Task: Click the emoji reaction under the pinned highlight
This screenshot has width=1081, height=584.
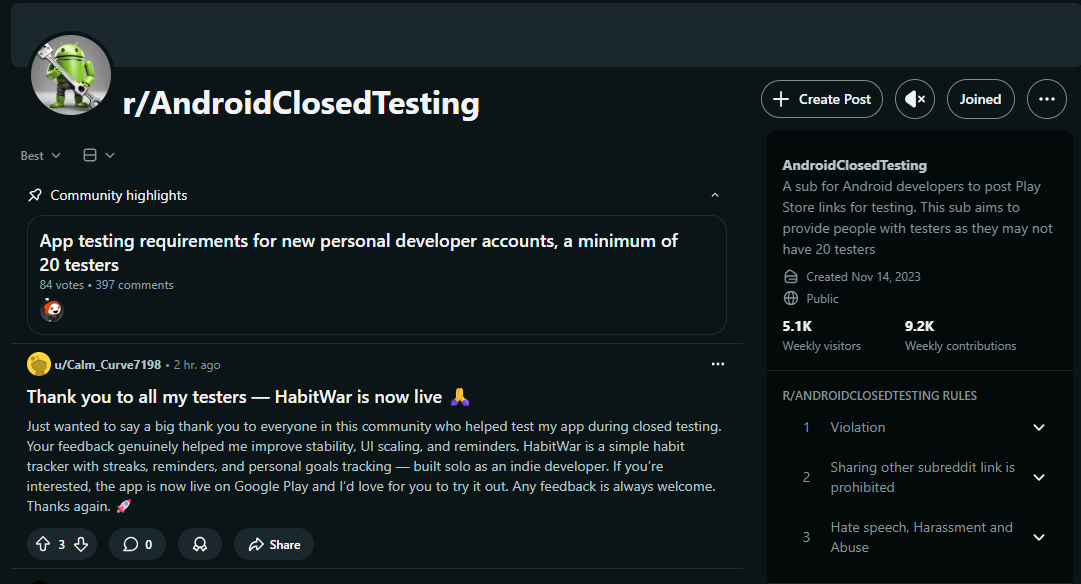Action: coord(50,310)
